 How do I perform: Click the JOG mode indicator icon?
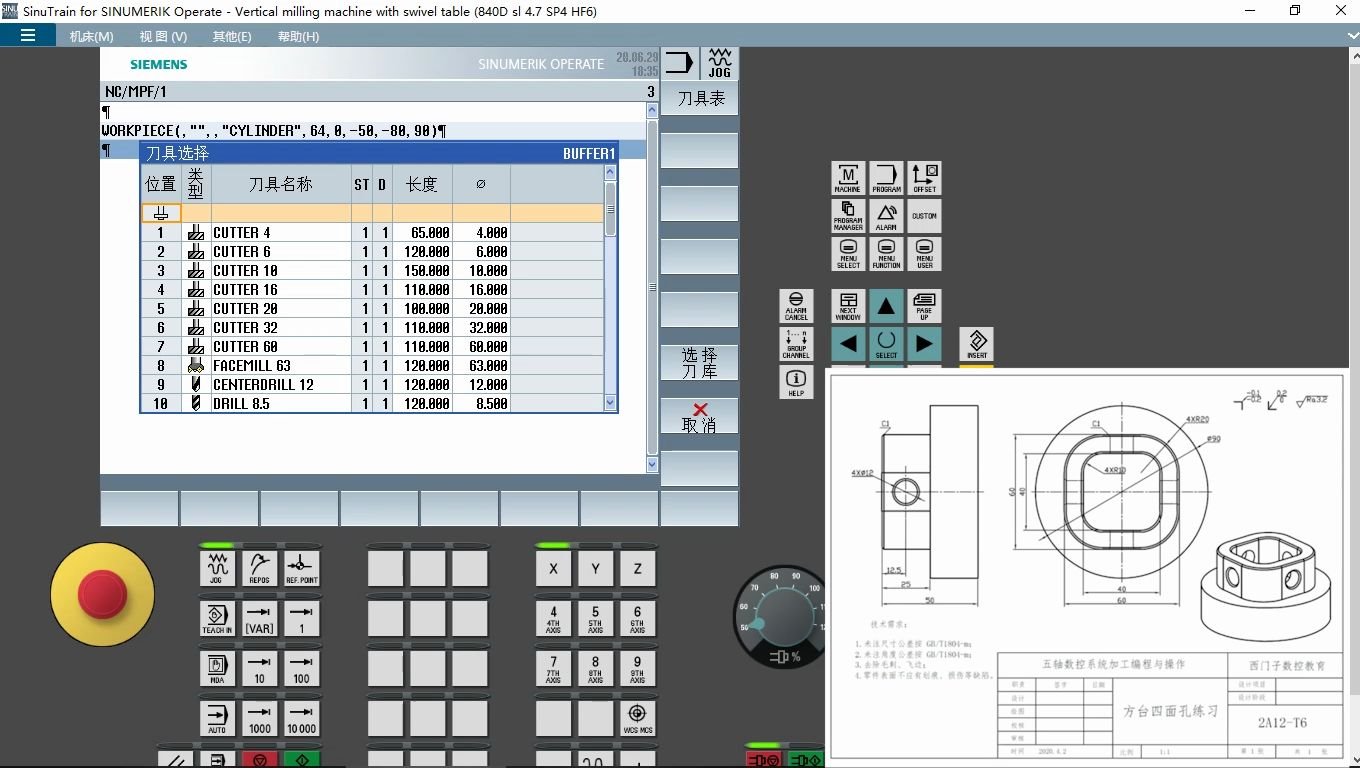[719, 63]
